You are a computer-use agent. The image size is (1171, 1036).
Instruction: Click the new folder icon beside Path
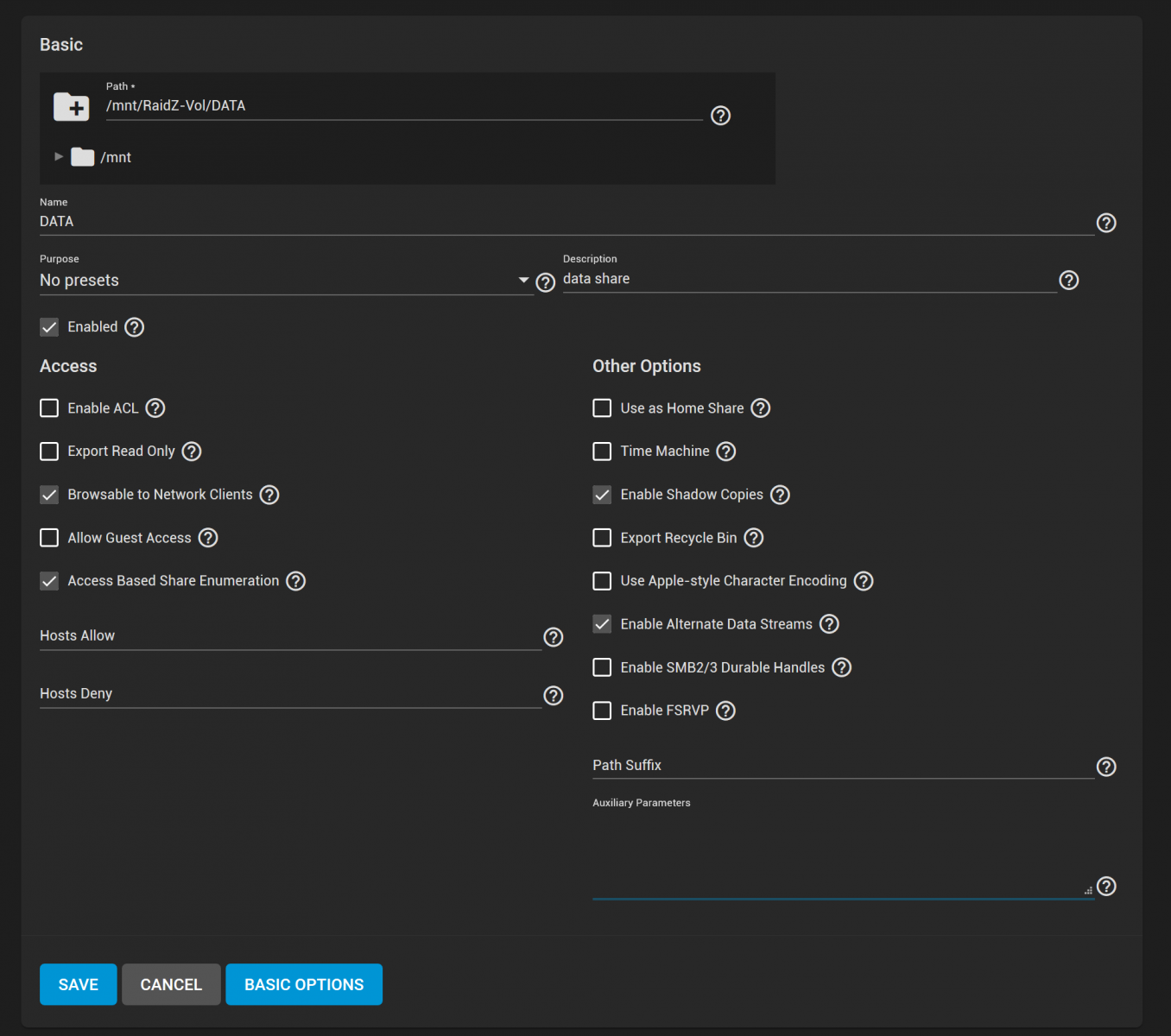pos(72,107)
